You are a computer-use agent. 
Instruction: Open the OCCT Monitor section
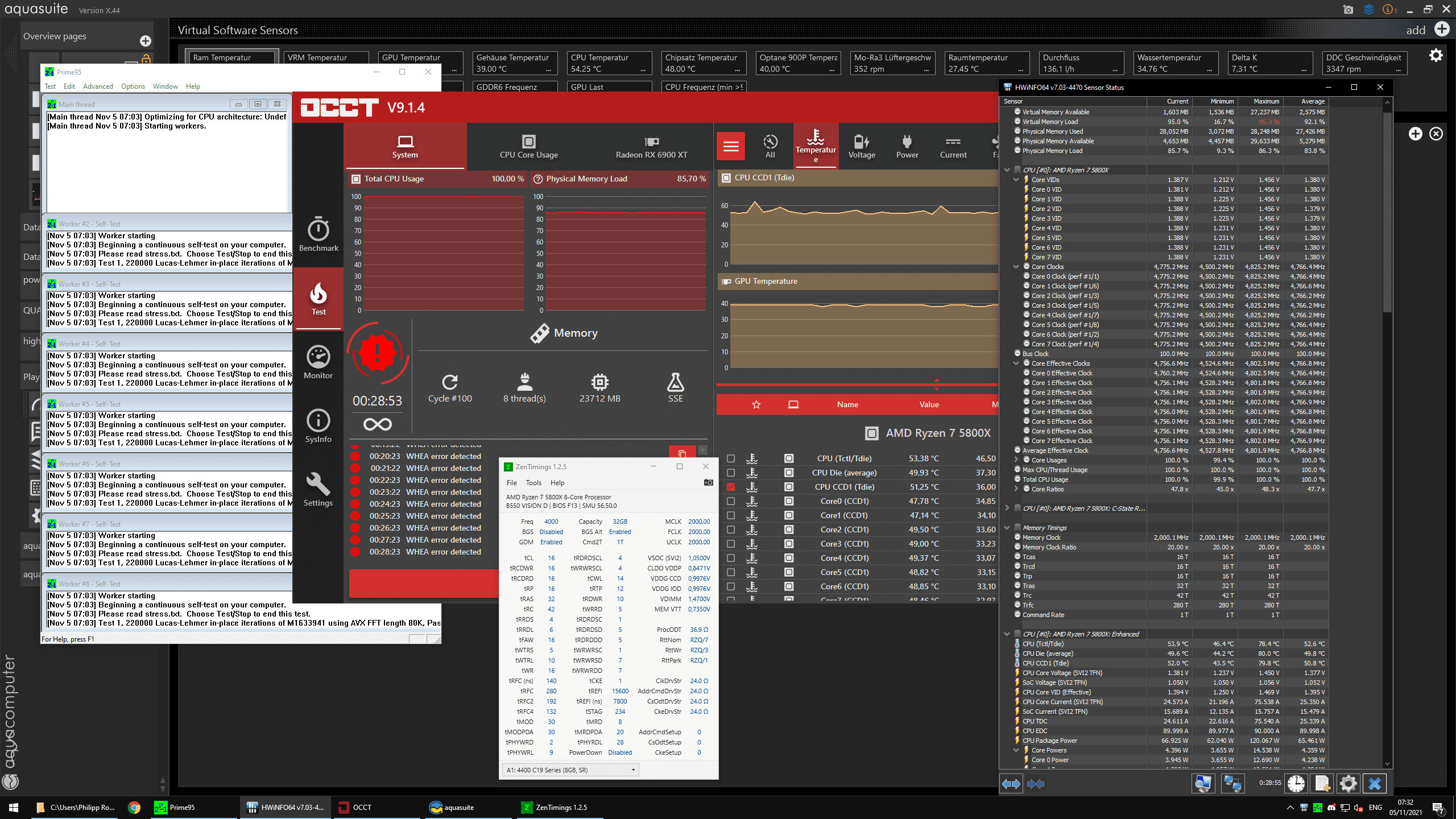click(x=318, y=362)
